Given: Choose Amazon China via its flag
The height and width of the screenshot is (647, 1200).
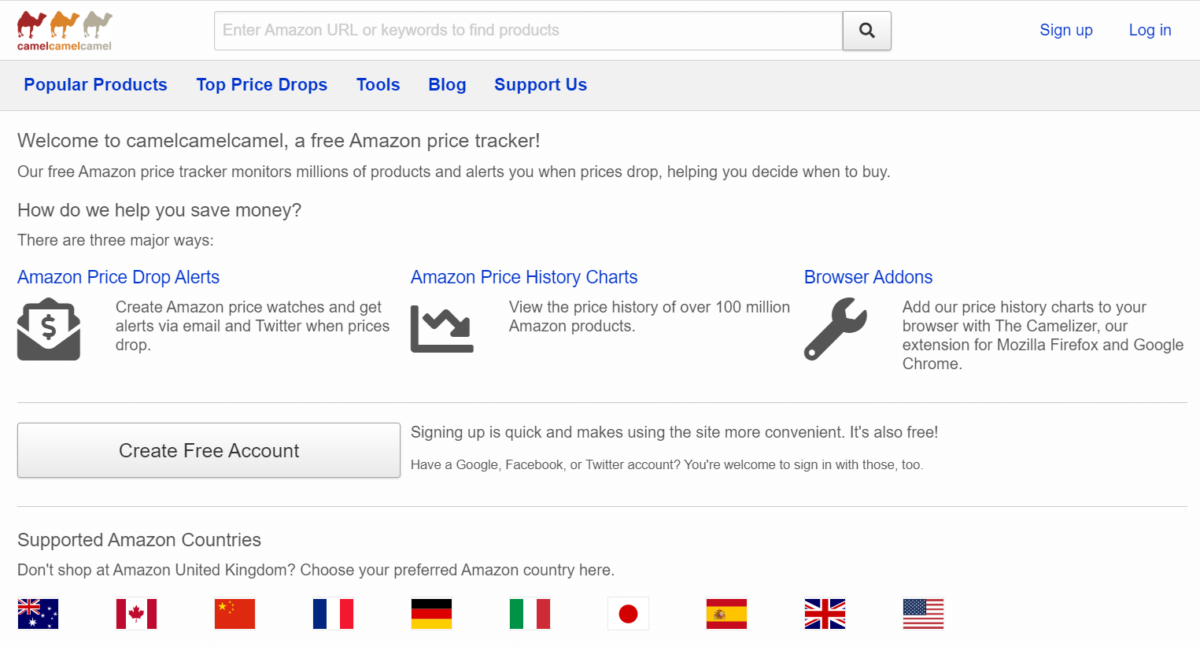Looking at the screenshot, I should pyautogui.click(x=234, y=614).
